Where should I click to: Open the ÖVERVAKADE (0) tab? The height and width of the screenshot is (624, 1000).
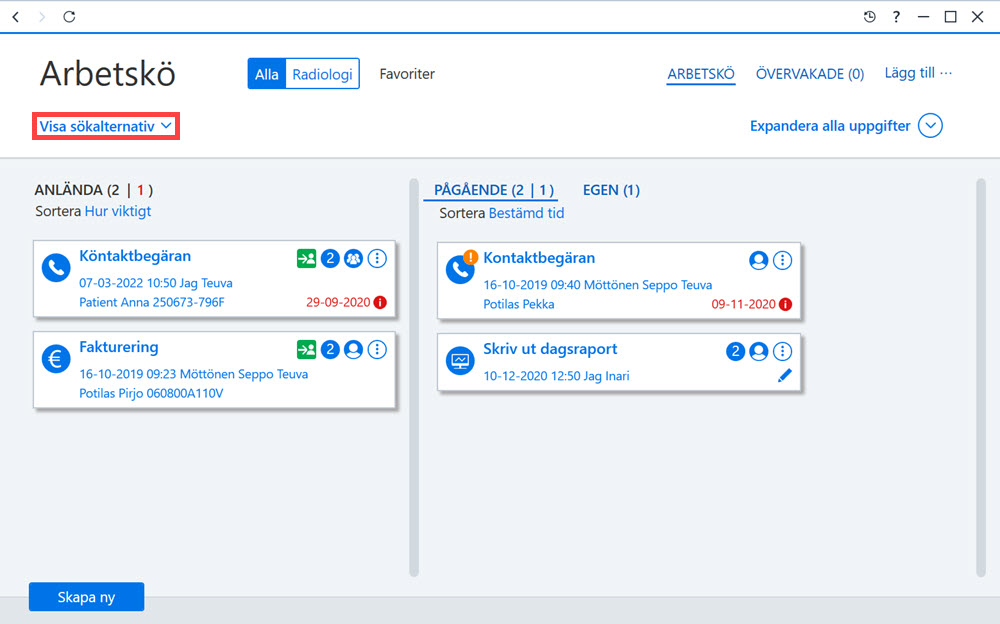(x=810, y=74)
